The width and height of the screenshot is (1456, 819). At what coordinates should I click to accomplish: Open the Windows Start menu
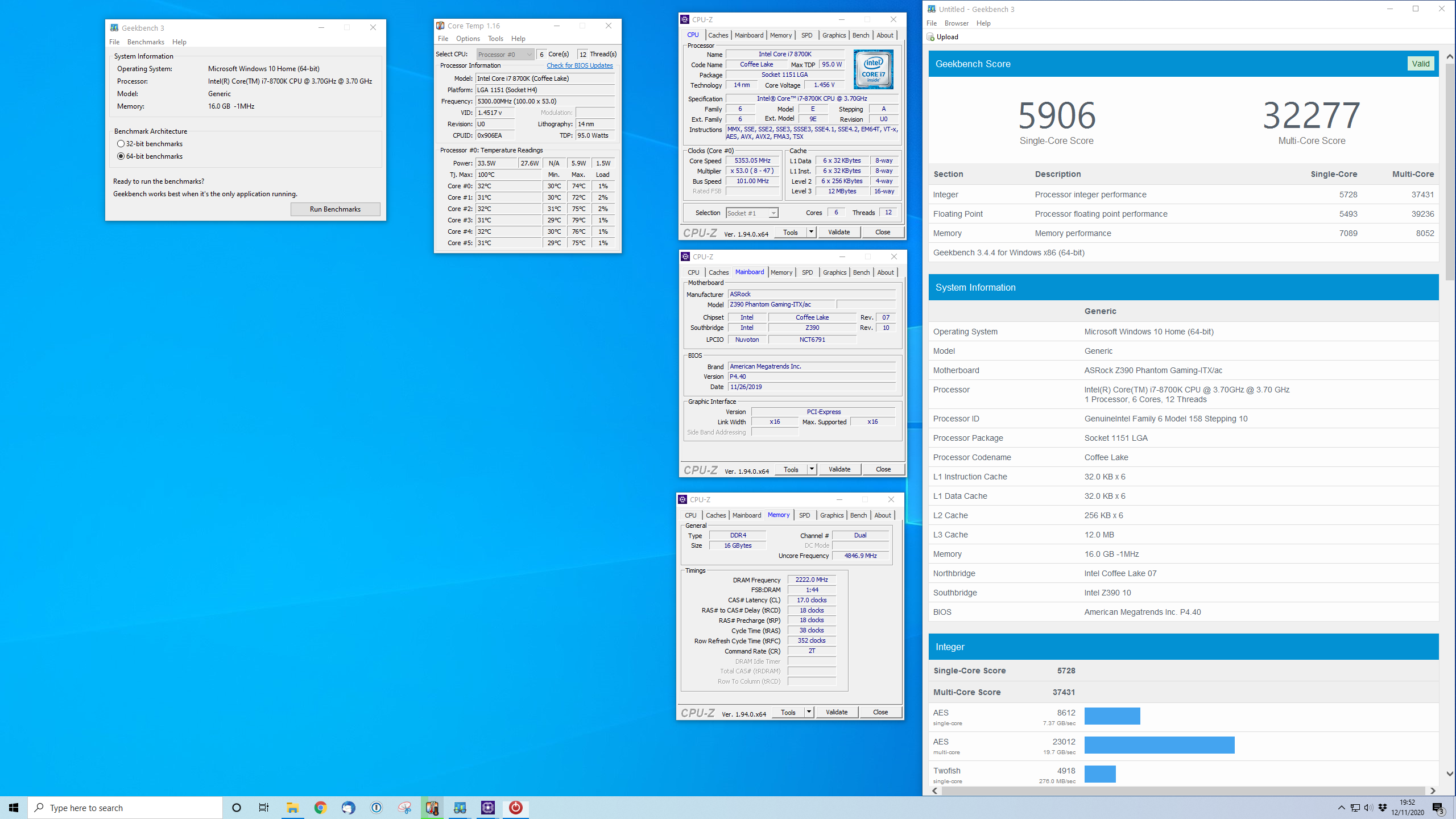coord(14,808)
